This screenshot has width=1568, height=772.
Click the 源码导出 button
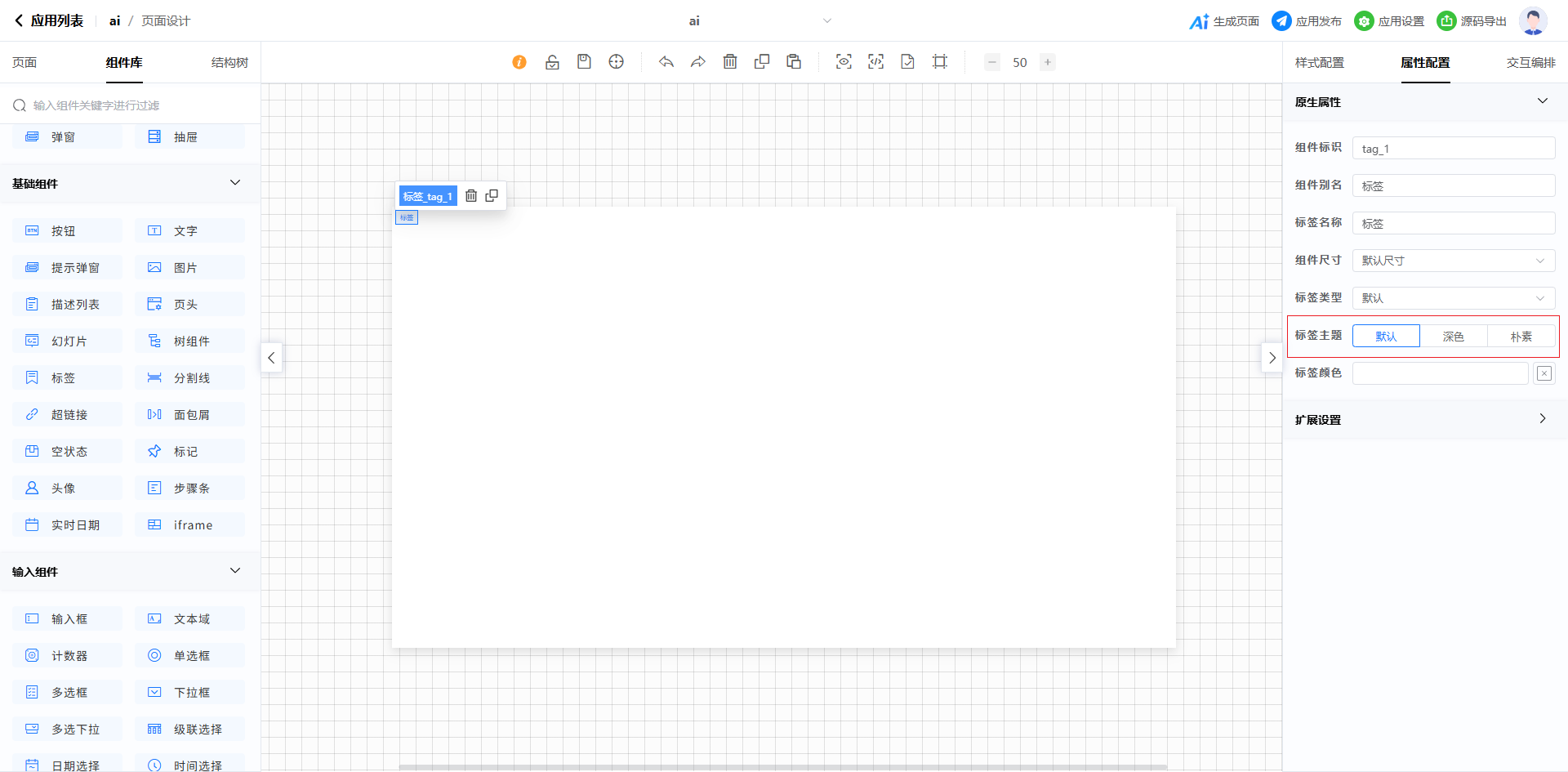(1472, 21)
